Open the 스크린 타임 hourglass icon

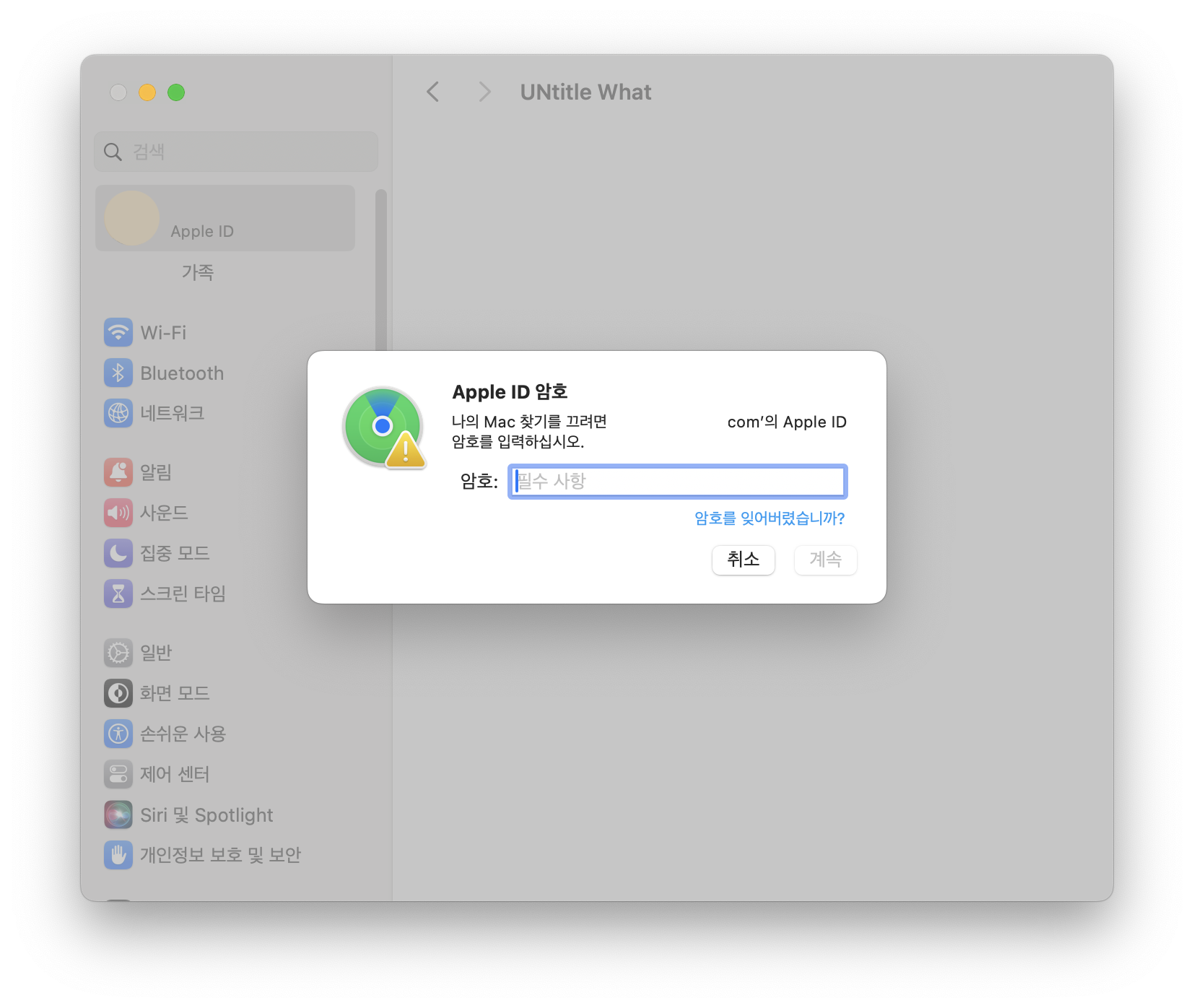point(118,594)
